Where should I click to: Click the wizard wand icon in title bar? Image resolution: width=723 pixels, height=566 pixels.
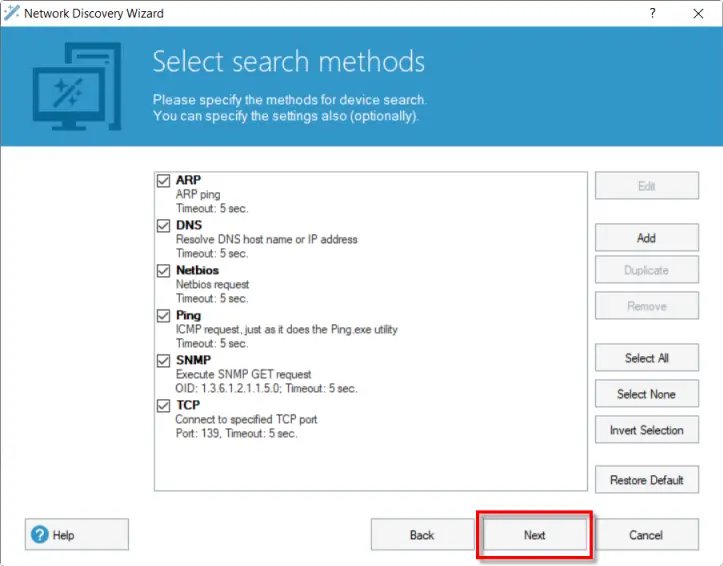(x=11, y=13)
